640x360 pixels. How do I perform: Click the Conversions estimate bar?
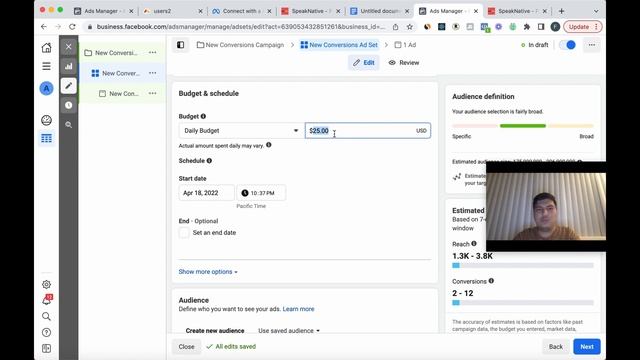click(523, 302)
